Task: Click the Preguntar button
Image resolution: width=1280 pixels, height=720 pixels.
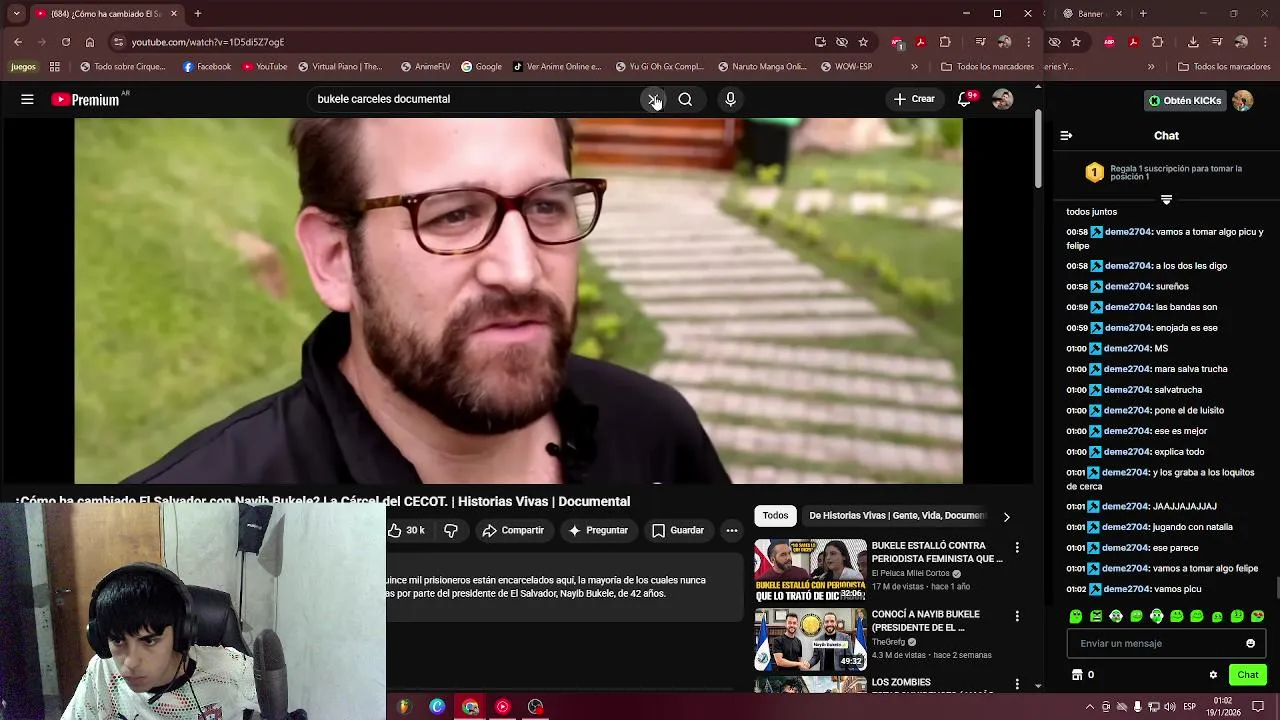Action: 598,530
